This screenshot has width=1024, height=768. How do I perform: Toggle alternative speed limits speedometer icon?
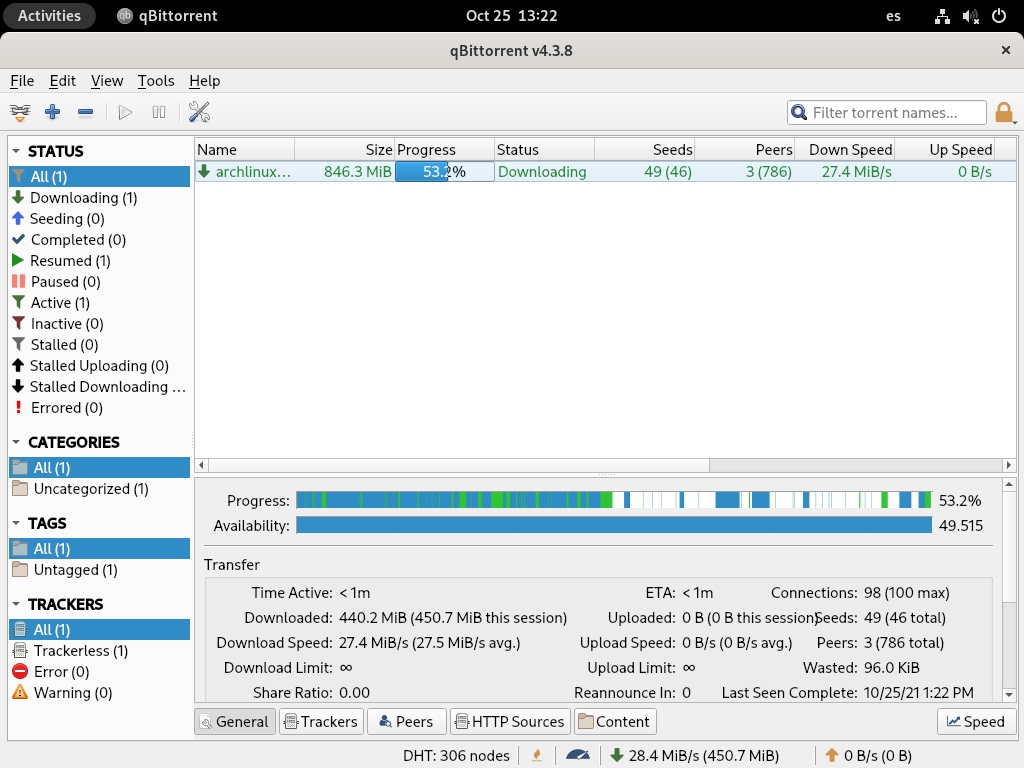[578, 756]
